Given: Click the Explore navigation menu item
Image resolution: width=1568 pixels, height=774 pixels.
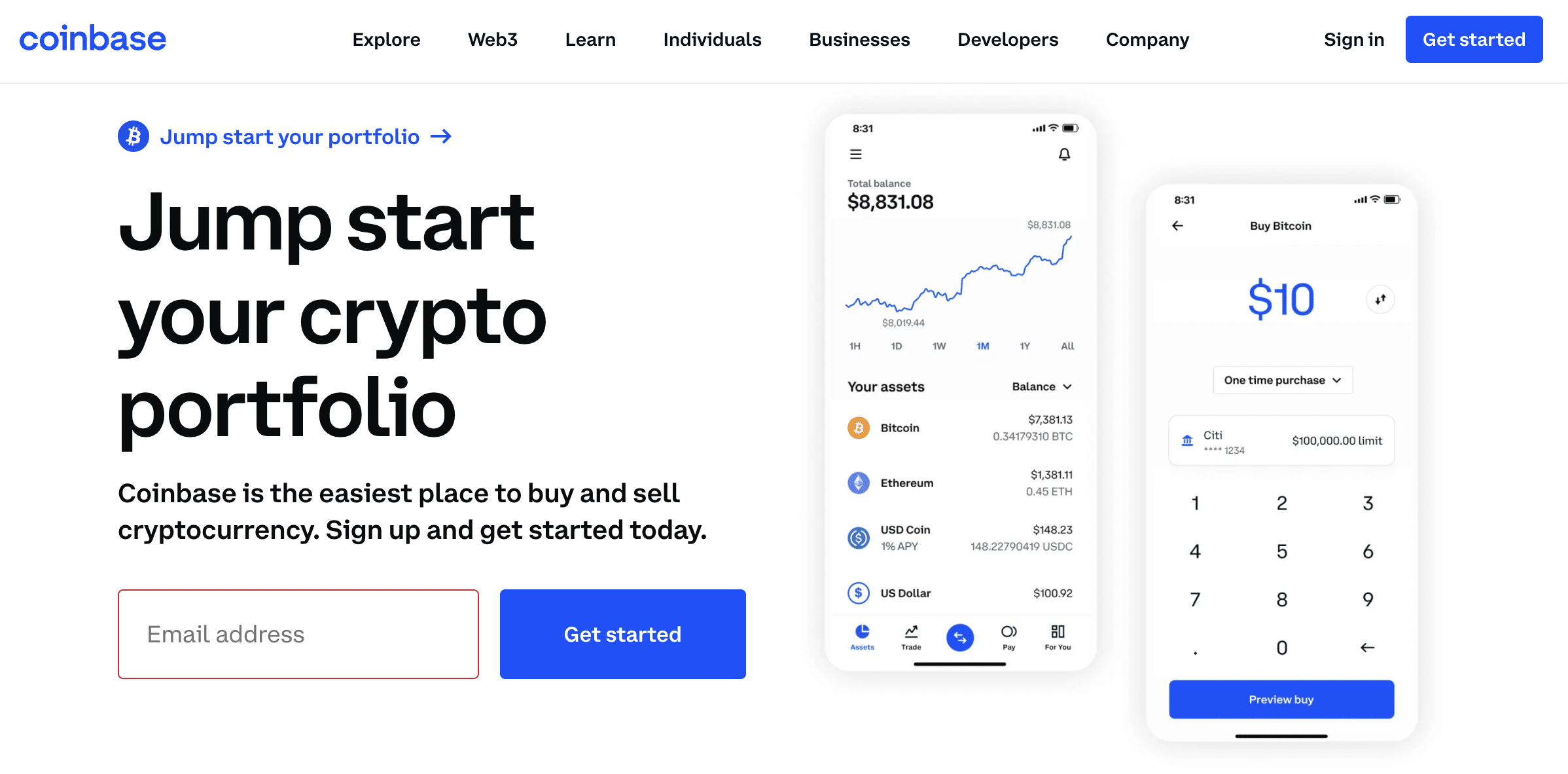Looking at the screenshot, I should click(386, 40).
